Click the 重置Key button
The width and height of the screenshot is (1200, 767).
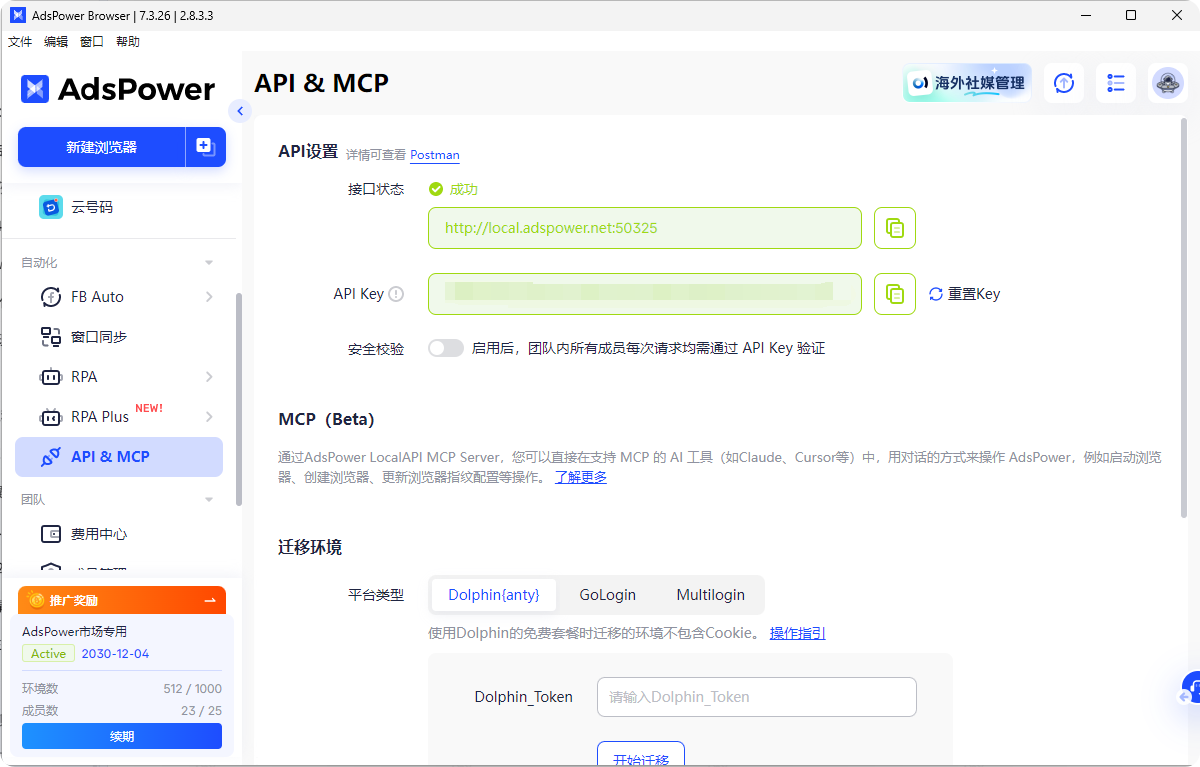pos(964,294)
